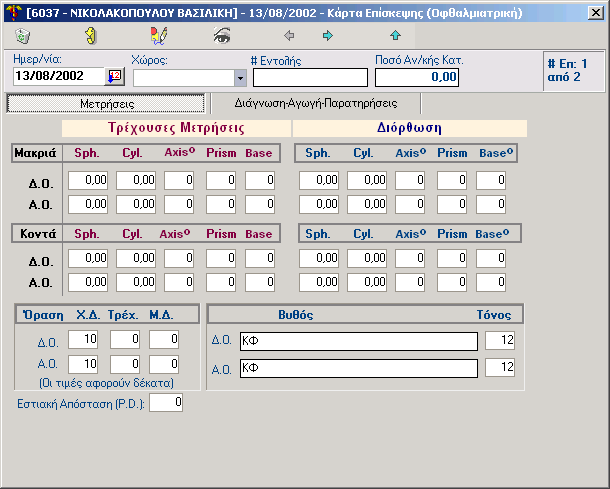Click Μακριά Δ.Ο. Base current measurement field

260,181
